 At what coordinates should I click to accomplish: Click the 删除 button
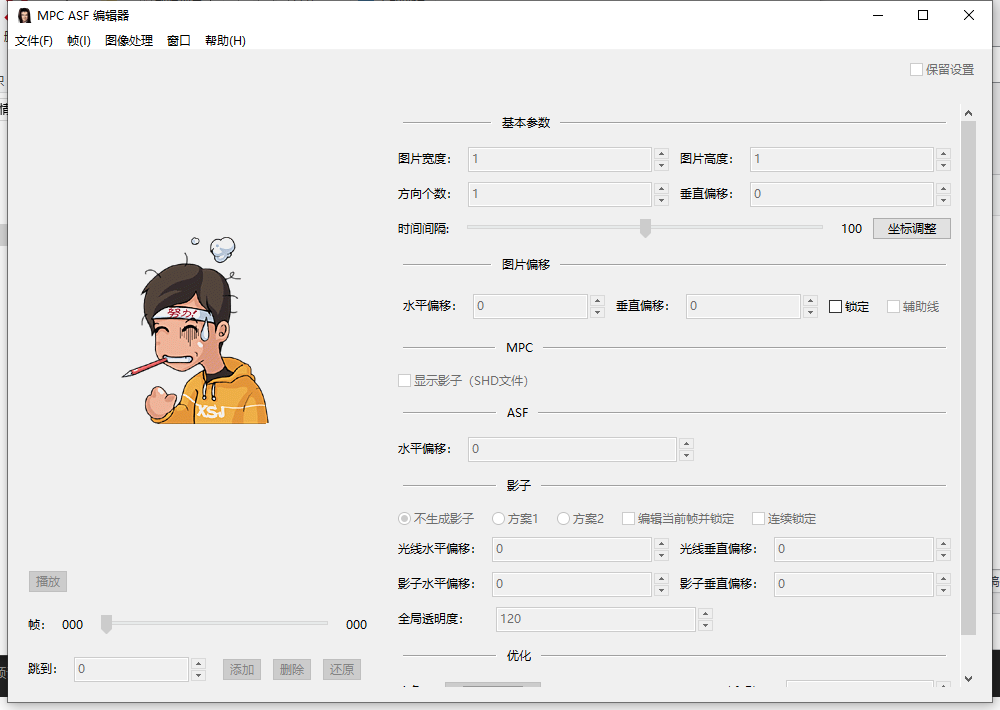291,669
